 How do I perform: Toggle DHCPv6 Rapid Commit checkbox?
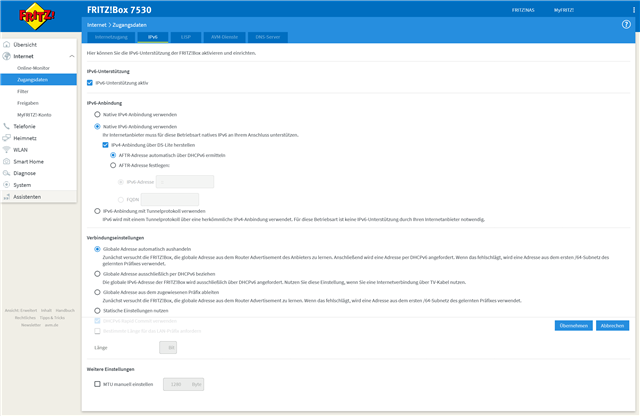pyautogui.click(x=97, y=321)
